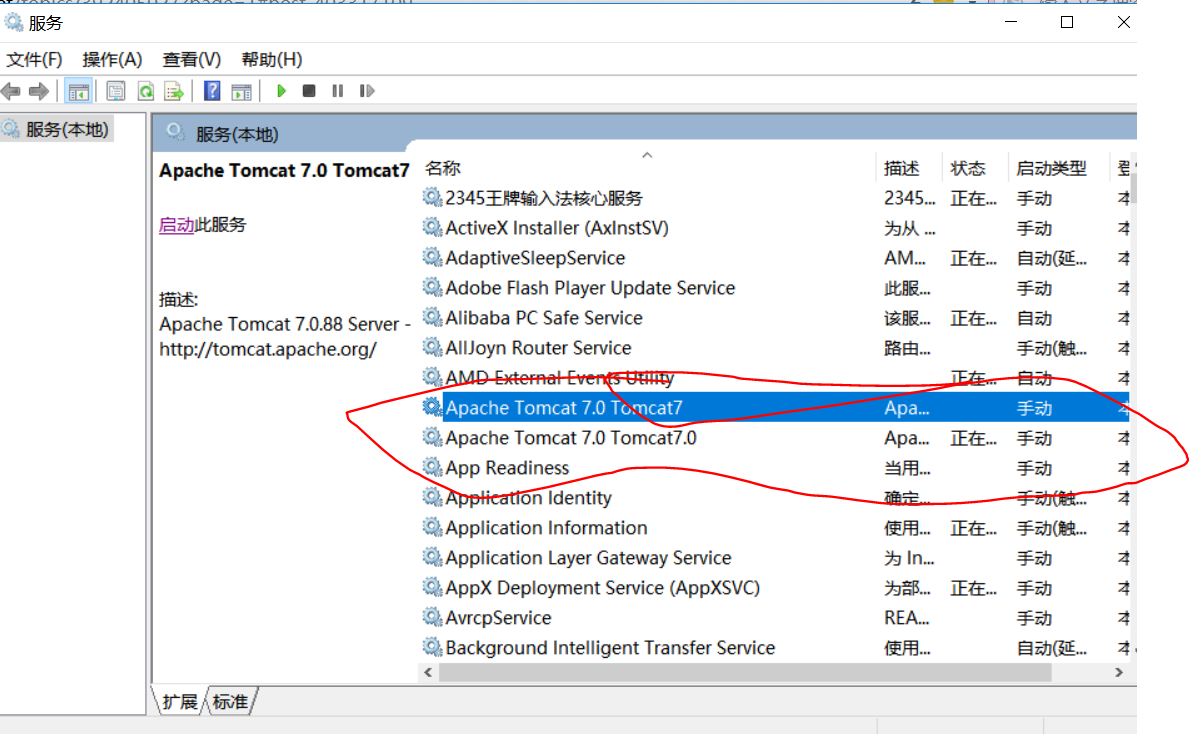1189x734 pixels.
Task: Click the Stop service square icon
Action: pos(309,91)
